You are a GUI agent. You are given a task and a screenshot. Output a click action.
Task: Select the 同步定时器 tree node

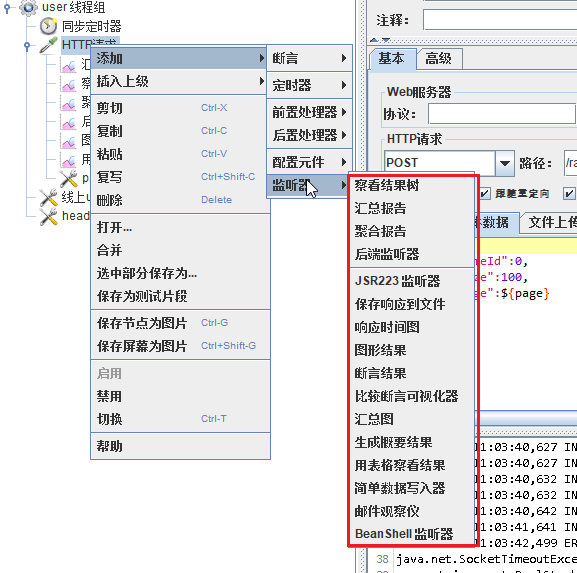pyautogui.click(x=91, y=26)
